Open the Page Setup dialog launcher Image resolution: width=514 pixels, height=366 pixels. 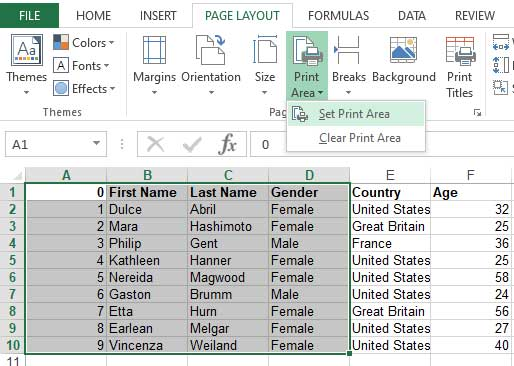tap(477, 113)
